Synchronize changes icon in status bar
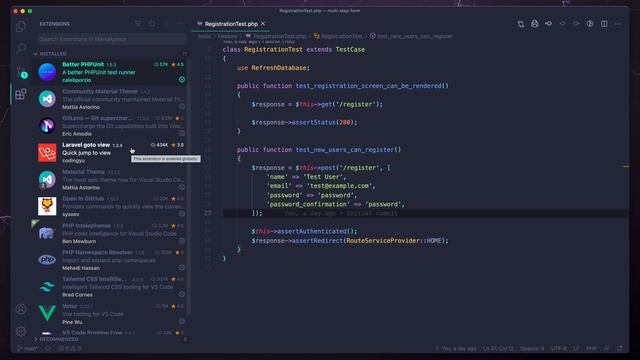Image resolution: width=640 pixels, height=360 pixels. point(48,348)
